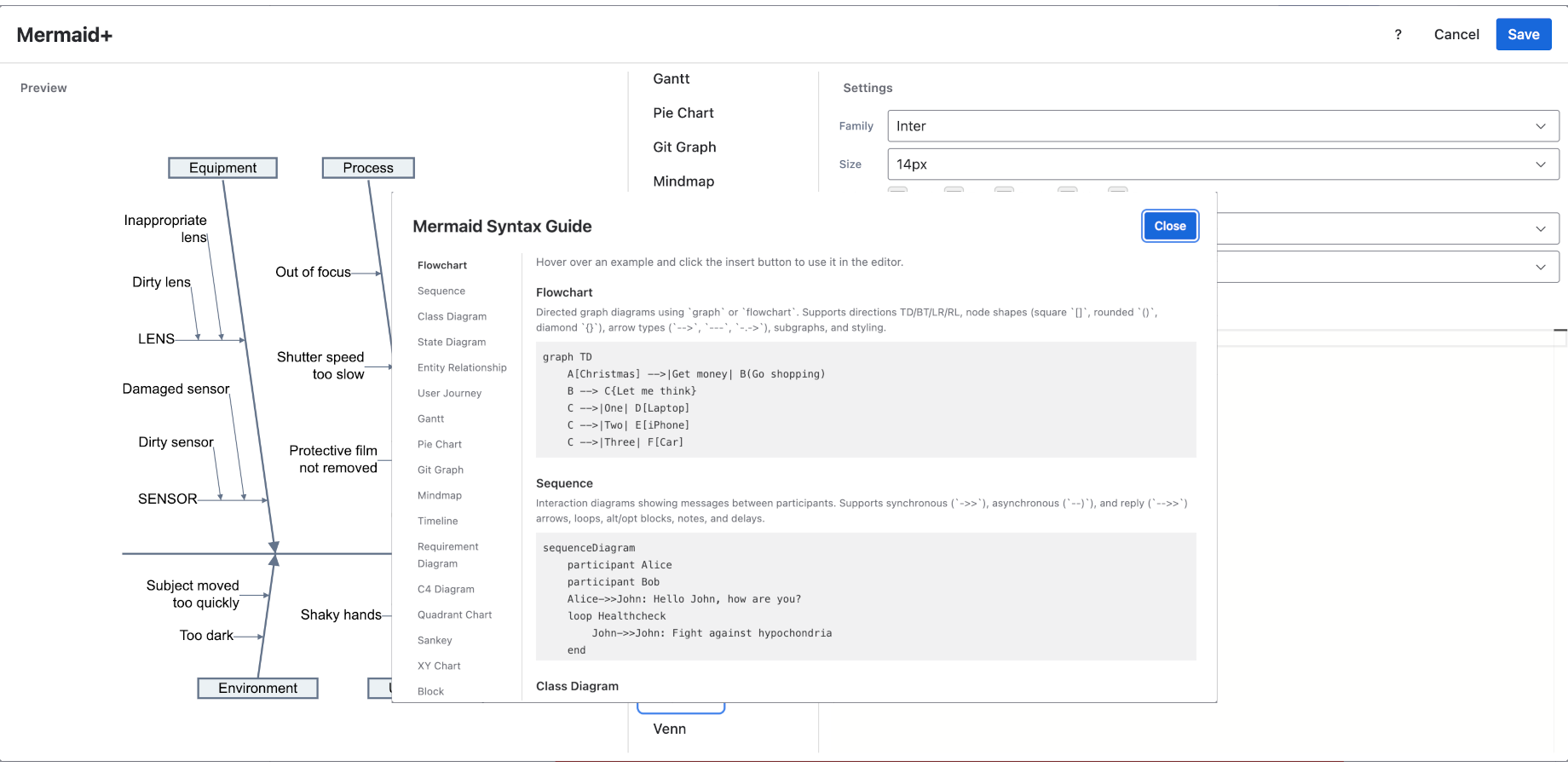Open the State Diagram syntax section
1568x767 pixels.
click(451, 342)
